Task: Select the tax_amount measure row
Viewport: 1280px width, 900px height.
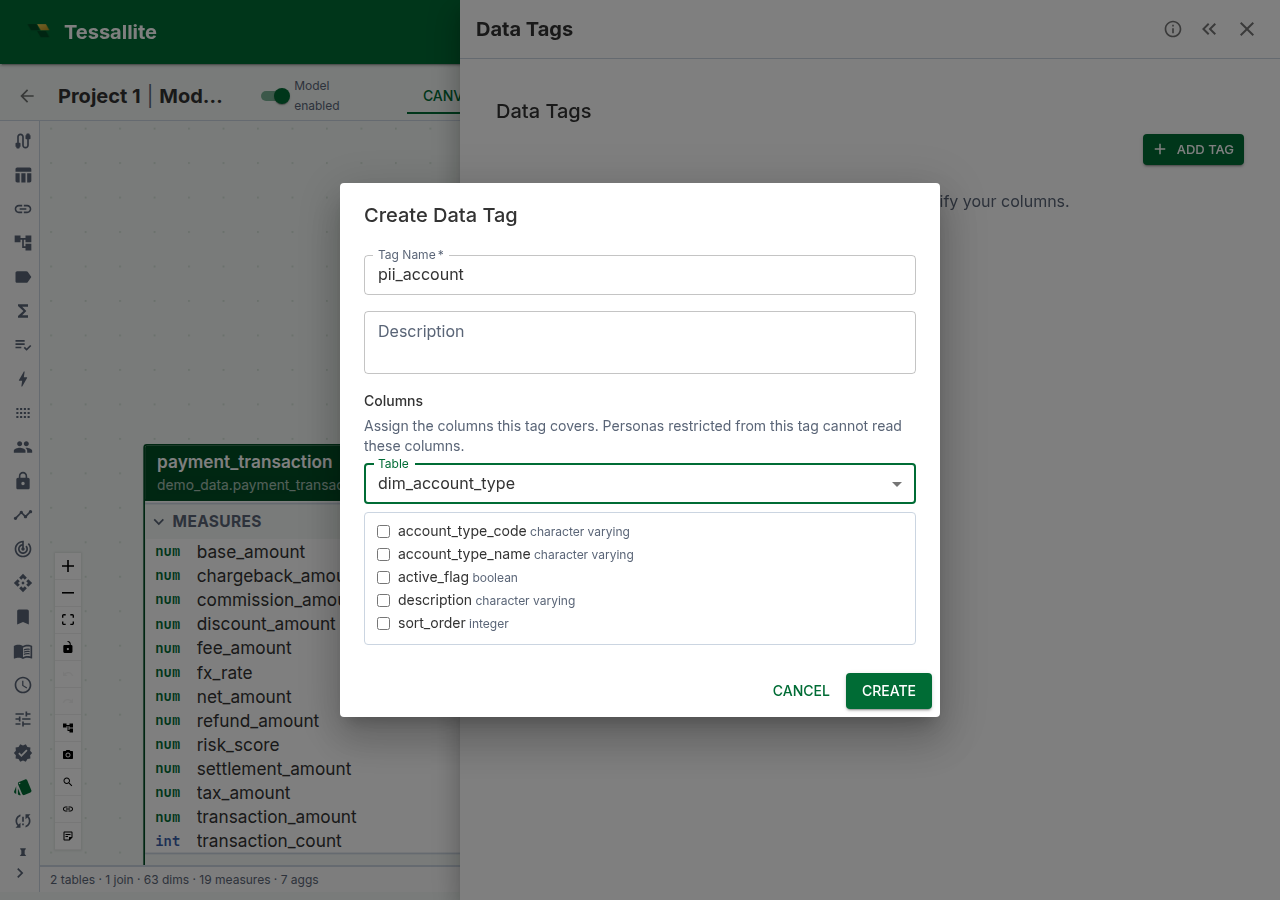Action: point(302,793)
